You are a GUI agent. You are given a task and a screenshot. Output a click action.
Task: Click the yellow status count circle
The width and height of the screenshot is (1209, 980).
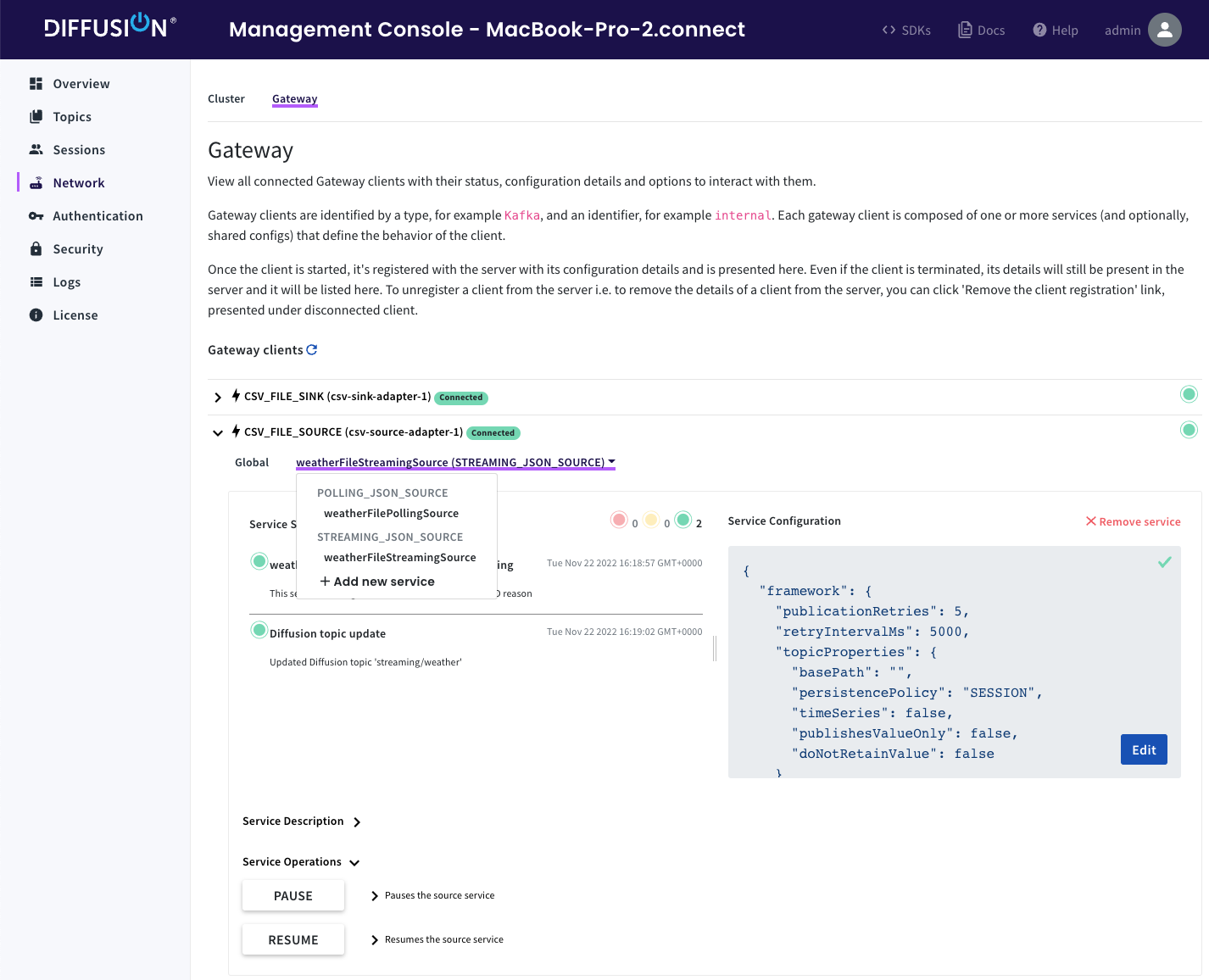point(651,520)
